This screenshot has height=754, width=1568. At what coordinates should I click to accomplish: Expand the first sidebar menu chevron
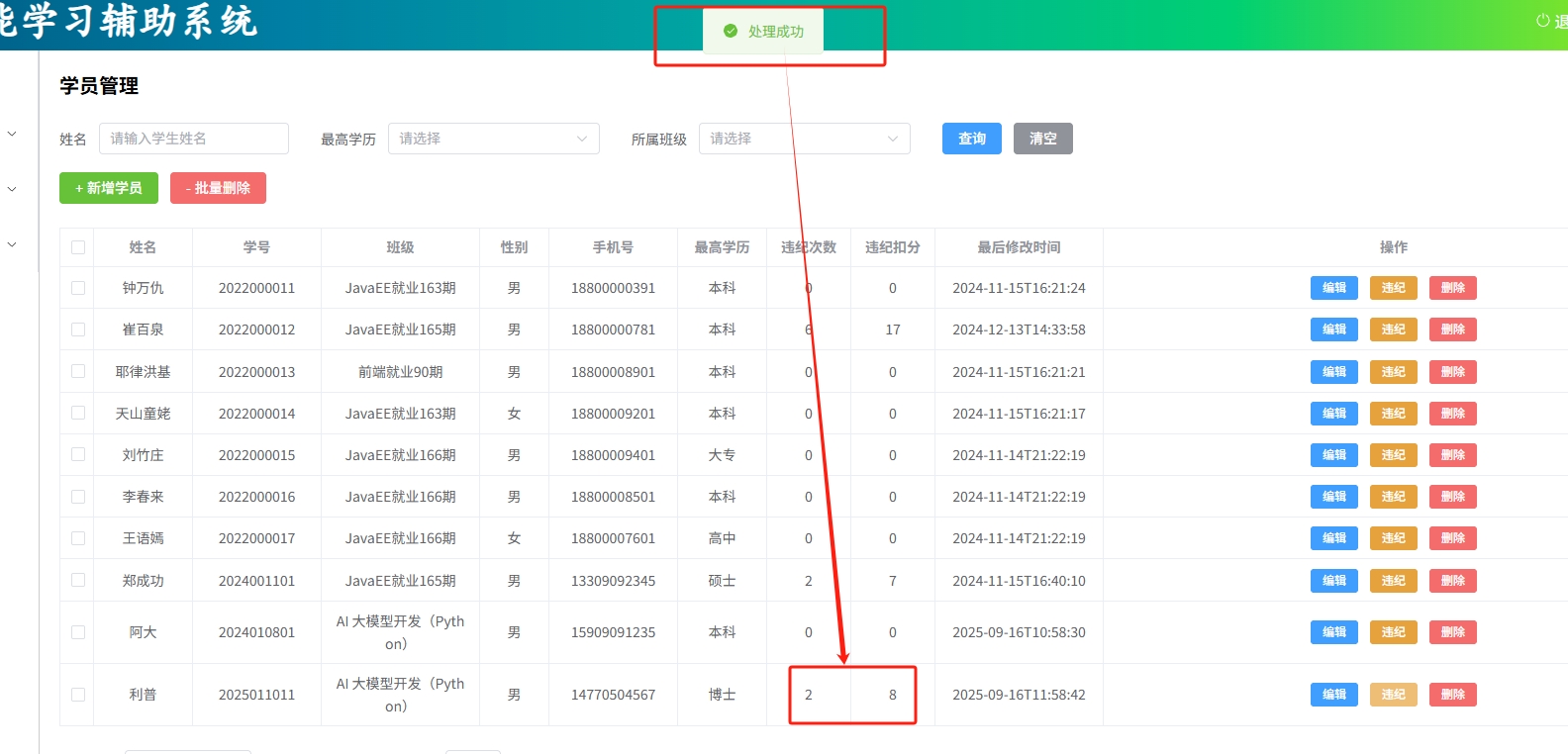coord(12,134)
